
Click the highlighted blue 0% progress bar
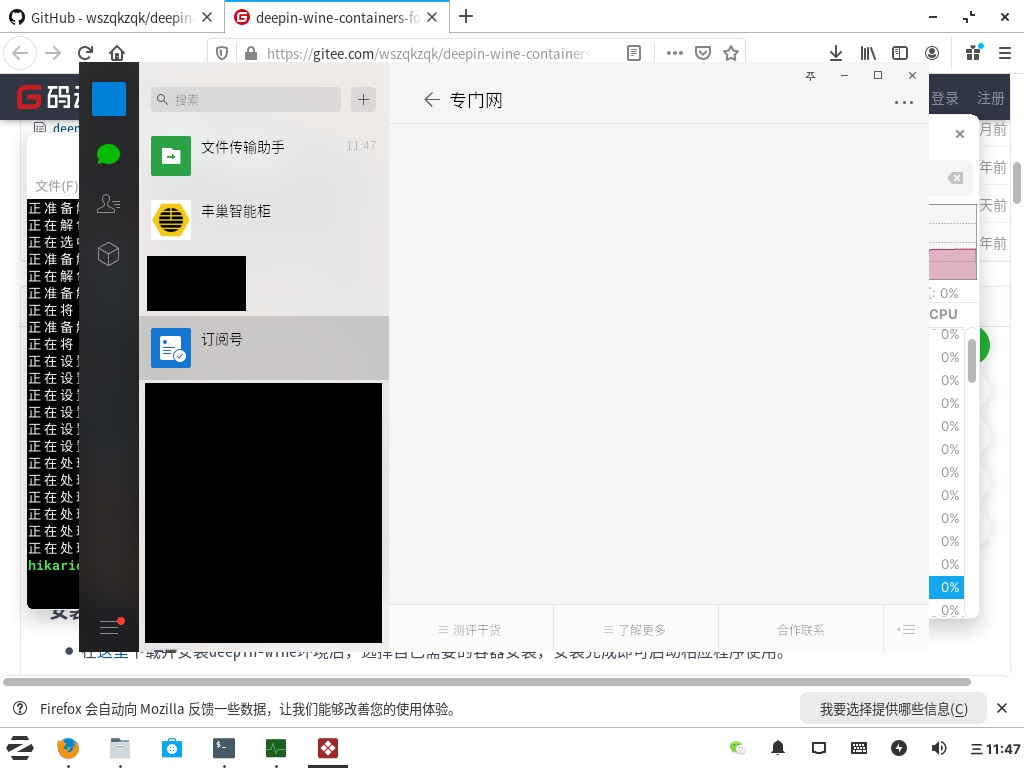pyautogui.click(x=947, y=587)
